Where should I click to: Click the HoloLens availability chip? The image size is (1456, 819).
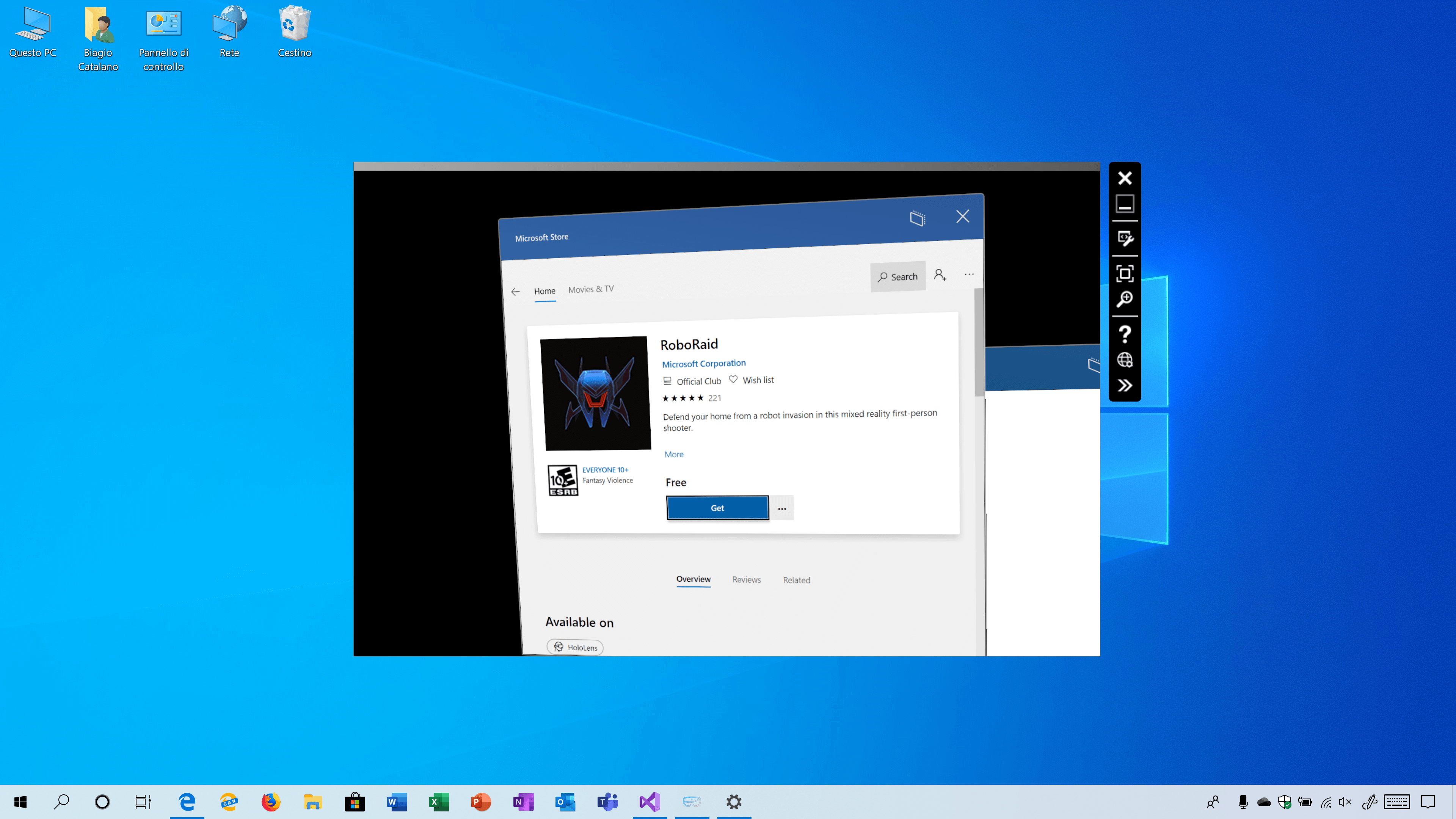pos(575,647)
